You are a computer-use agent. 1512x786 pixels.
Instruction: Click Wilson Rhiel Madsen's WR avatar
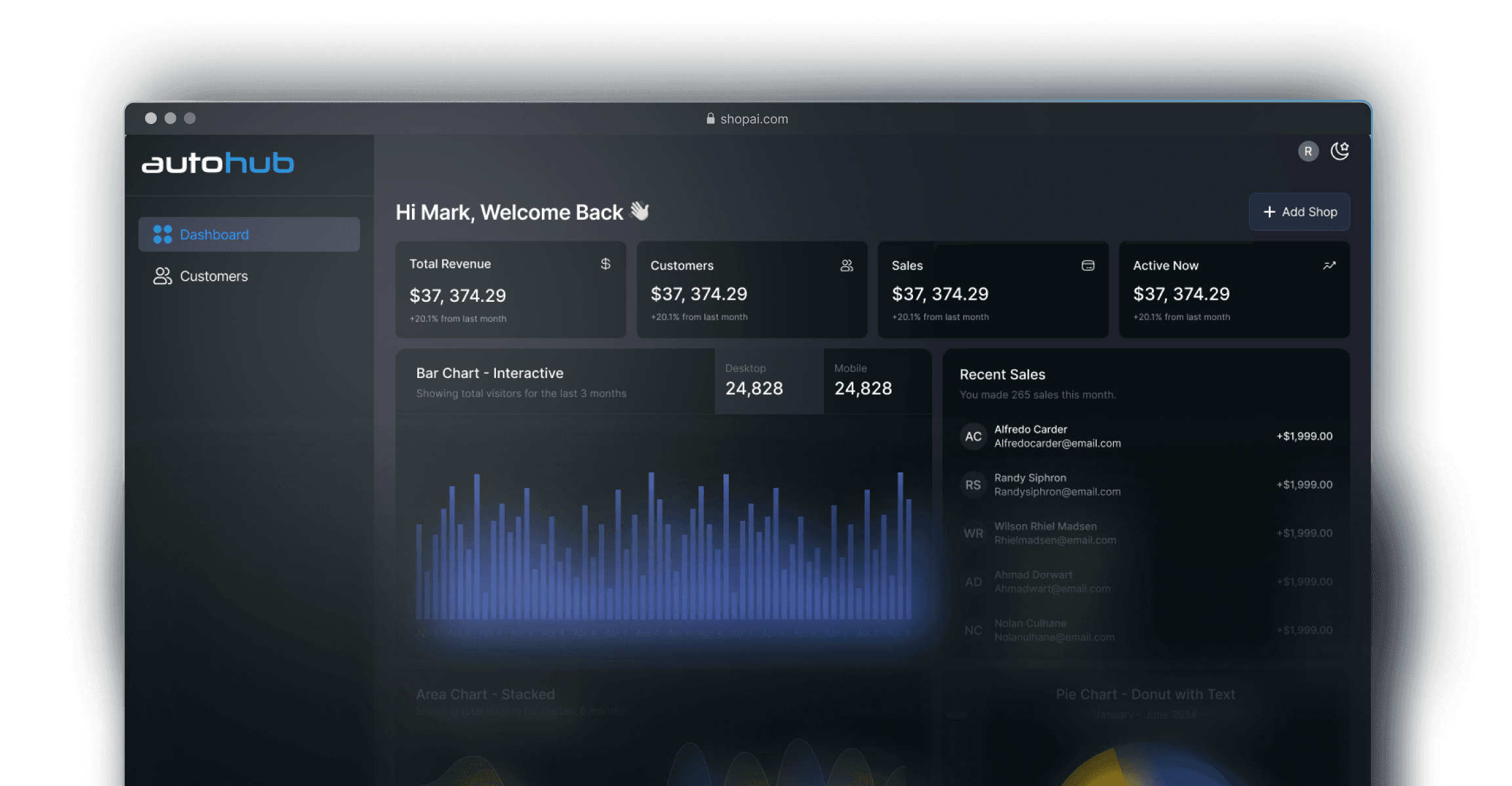973,533
